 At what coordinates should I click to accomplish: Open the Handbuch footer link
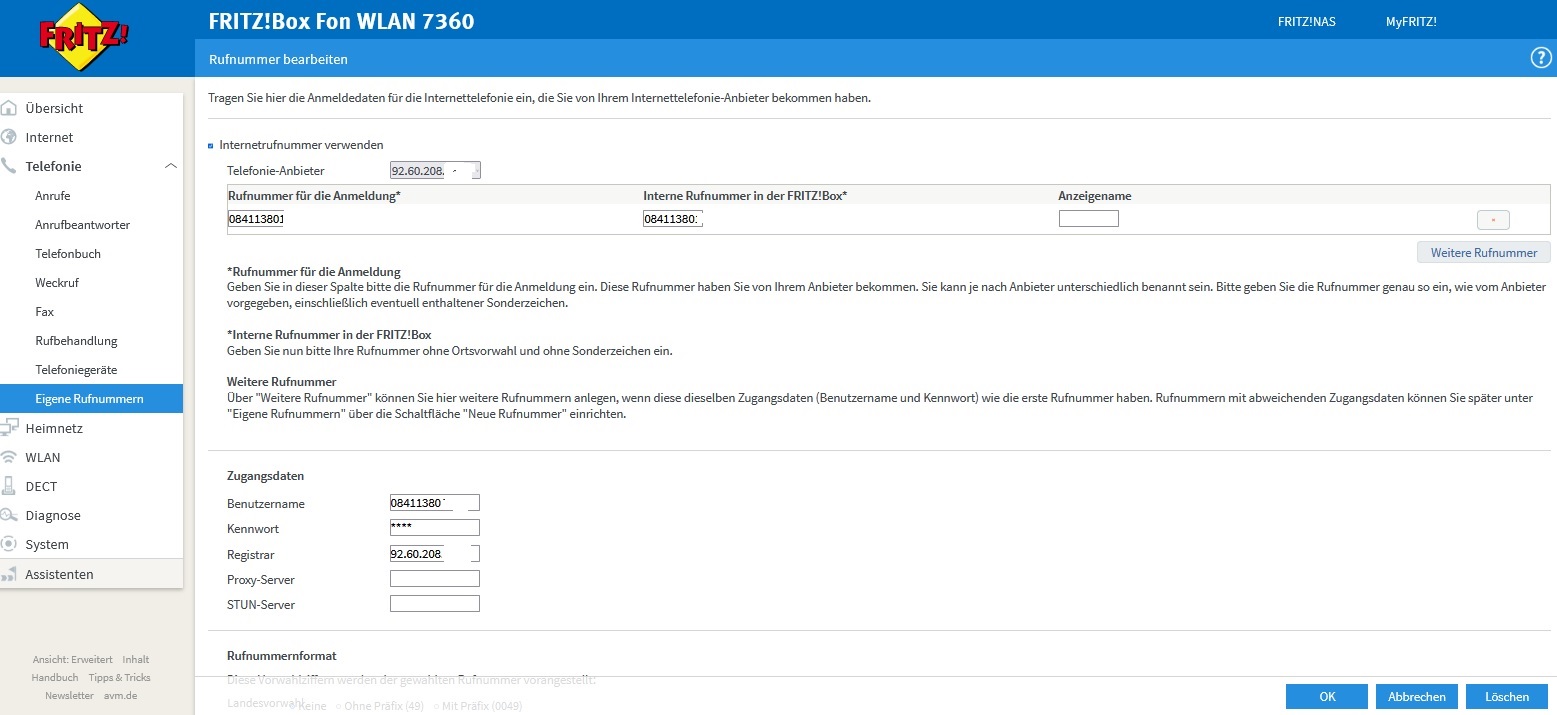55,678
